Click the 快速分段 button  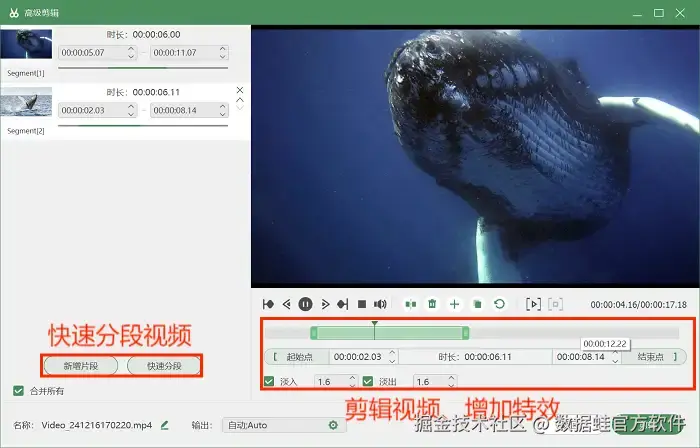coord(164,366)
